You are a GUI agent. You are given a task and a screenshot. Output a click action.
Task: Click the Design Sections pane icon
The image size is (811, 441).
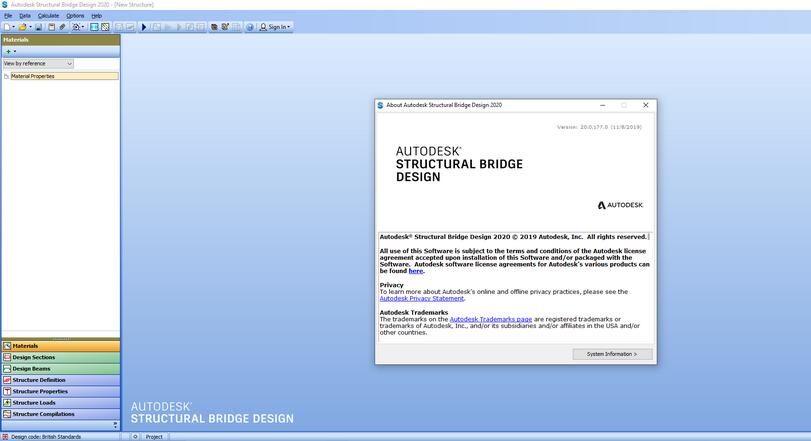[x=7, y=357]
